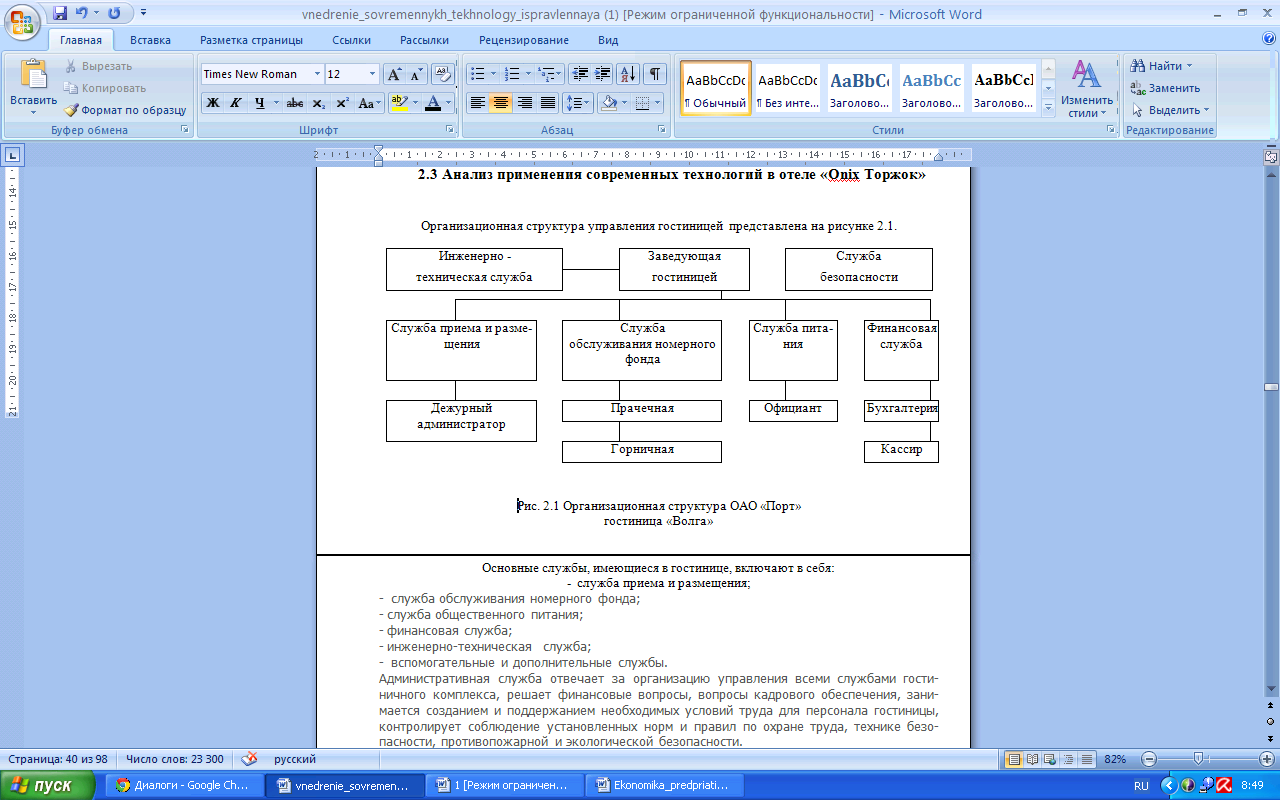Switch to the Рассылки tab
The height and width of the screenshot is (800, 1280).
point(424,40)
